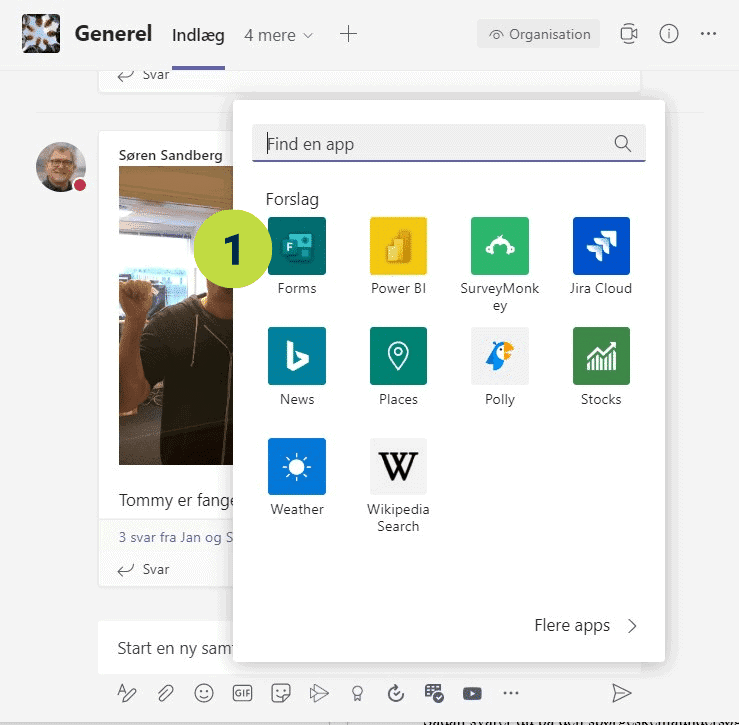Choose the Jira Cloud app
Image resolution: width=739 pixels, height=725 pixels.
coord(601,246)
